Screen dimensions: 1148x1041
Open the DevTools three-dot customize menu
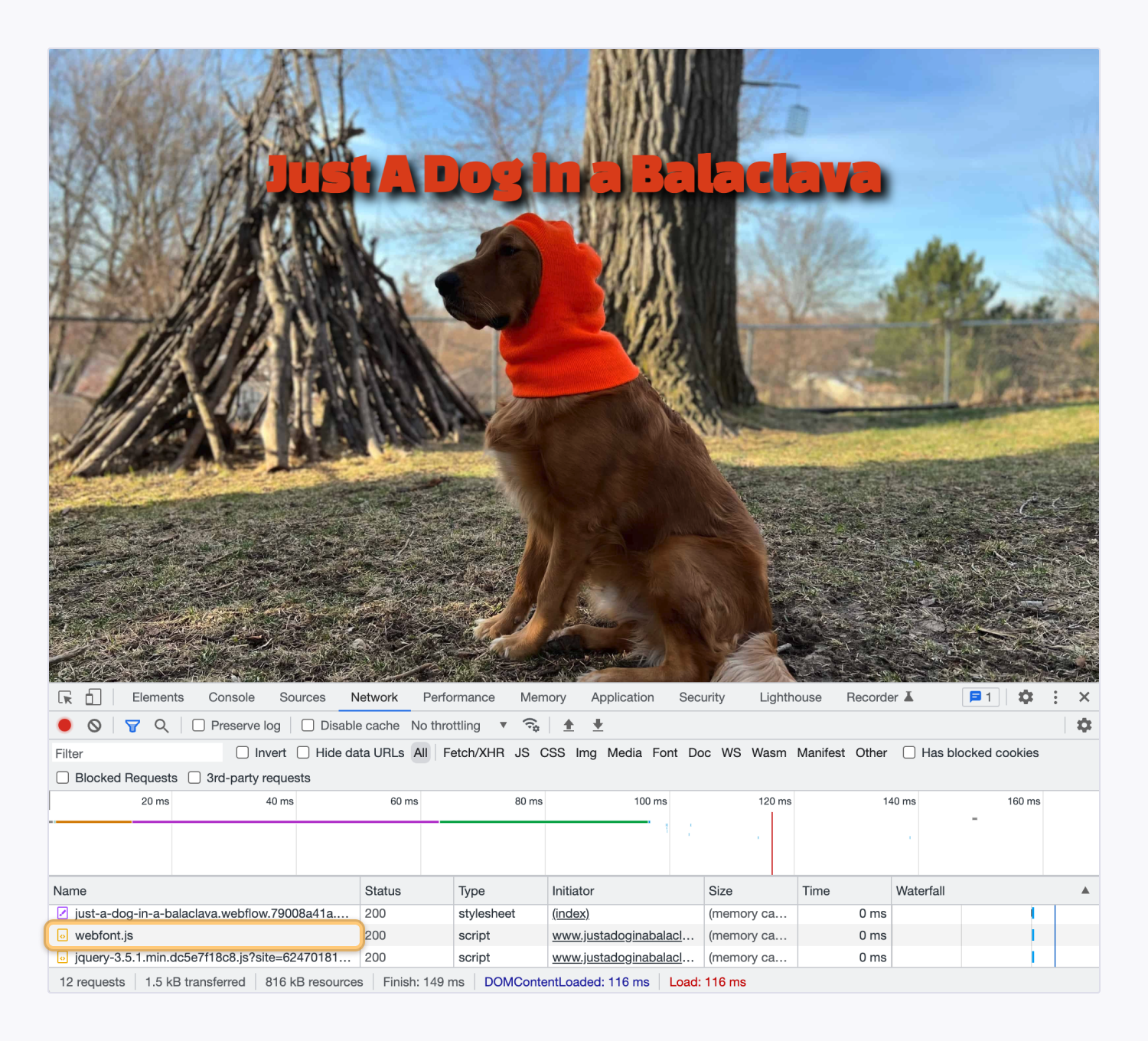pos(1055,697)
